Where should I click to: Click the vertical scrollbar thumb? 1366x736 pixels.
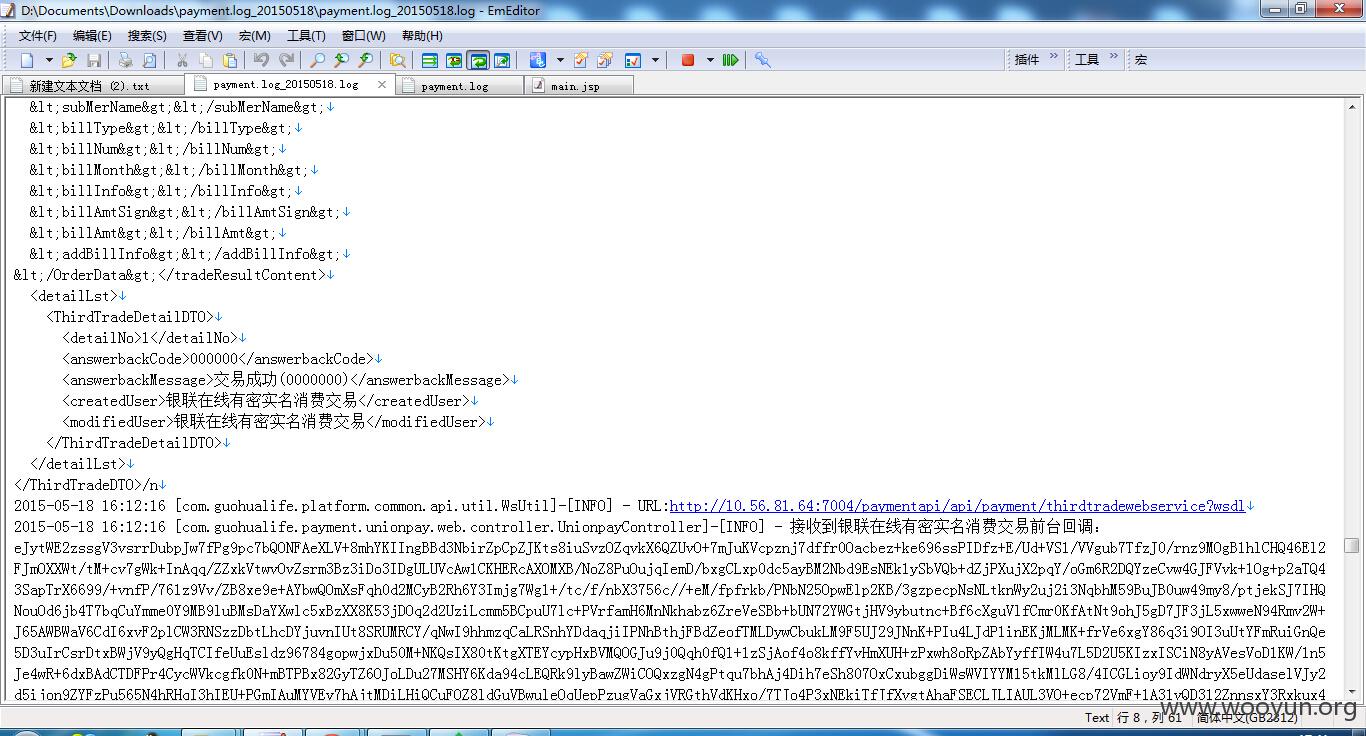[x=1352, y=546]
